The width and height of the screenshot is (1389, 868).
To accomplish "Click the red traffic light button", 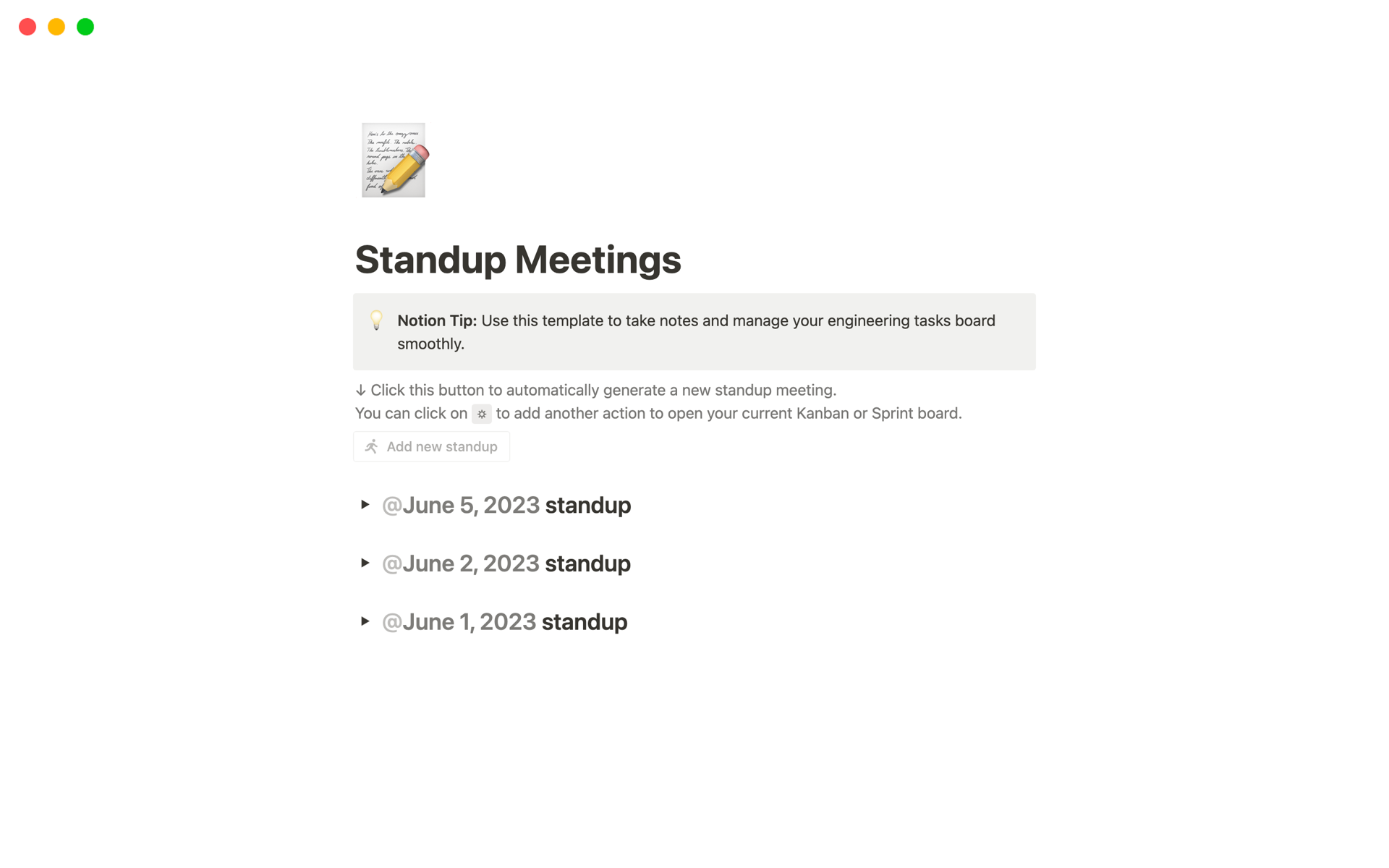I will [x=27, y=25].
